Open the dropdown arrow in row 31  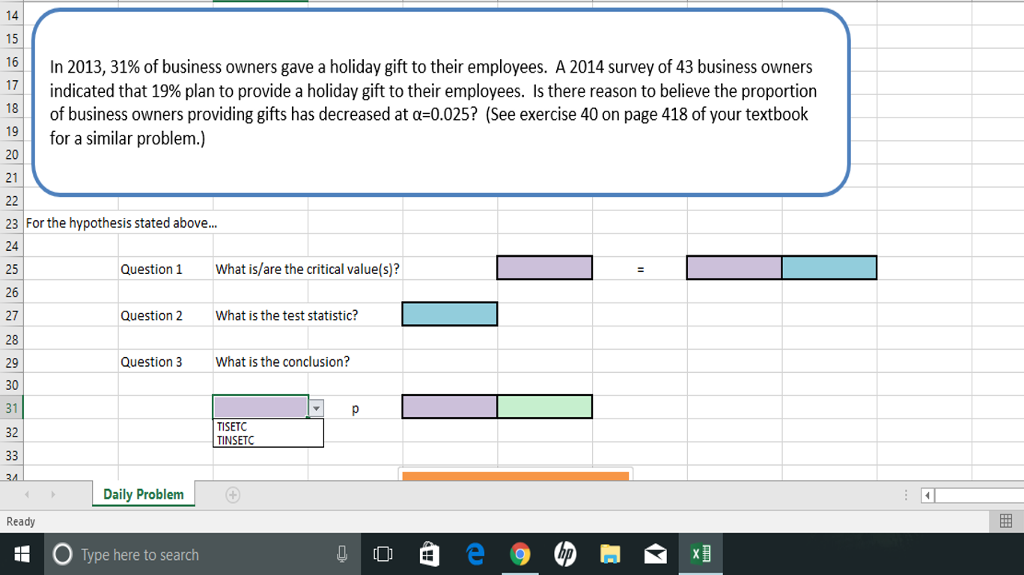pos(316,408)
